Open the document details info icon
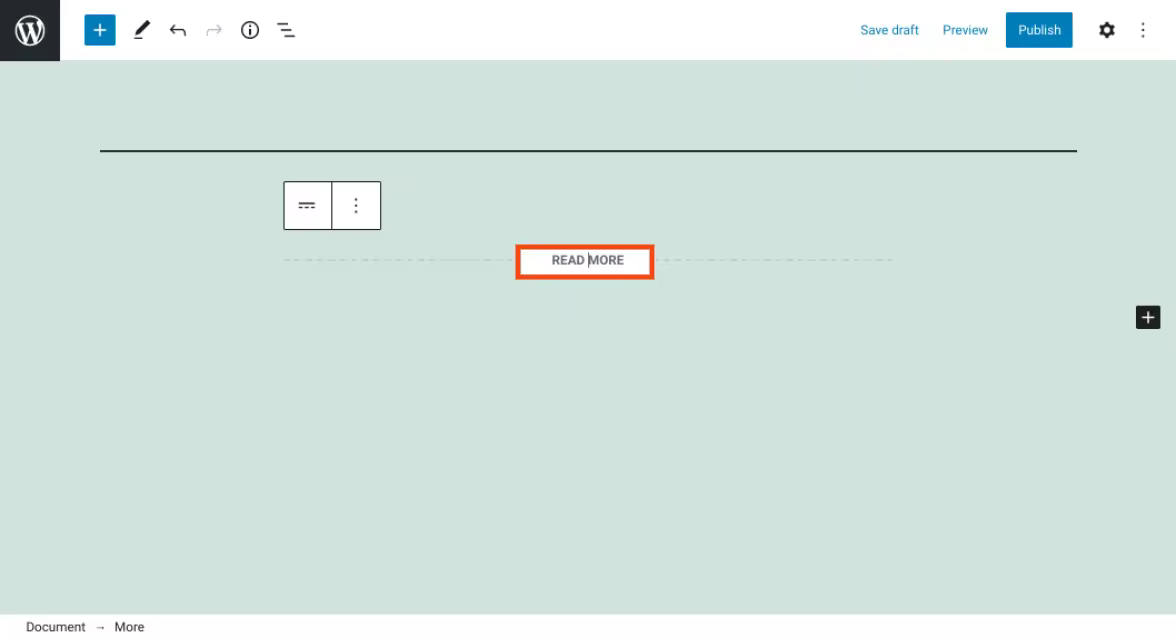The height and width of the screenshot is (638, 1176). point(250,30)
